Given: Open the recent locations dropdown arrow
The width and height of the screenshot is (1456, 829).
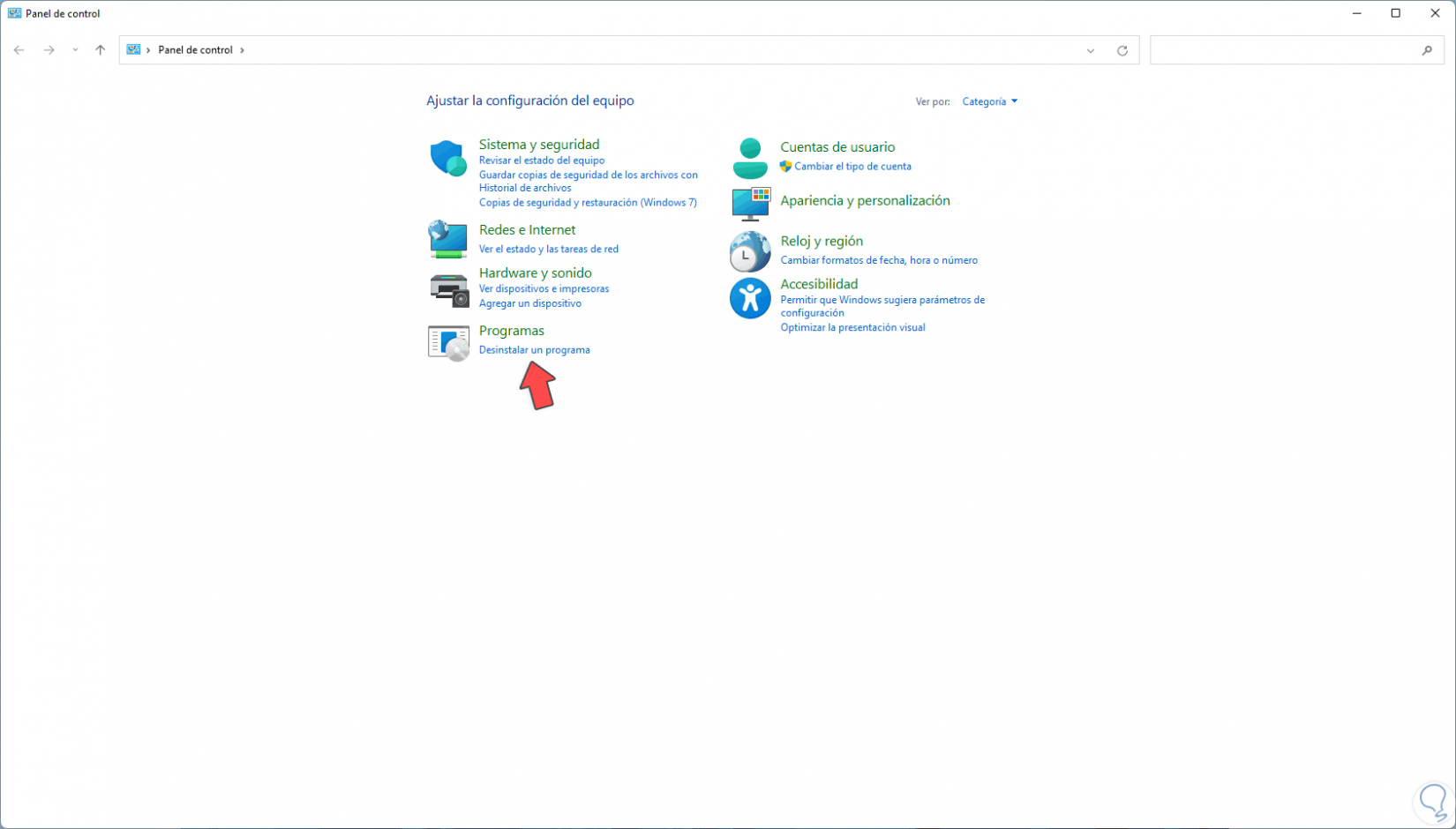Looking at the screenshot, I should point(75,50).
